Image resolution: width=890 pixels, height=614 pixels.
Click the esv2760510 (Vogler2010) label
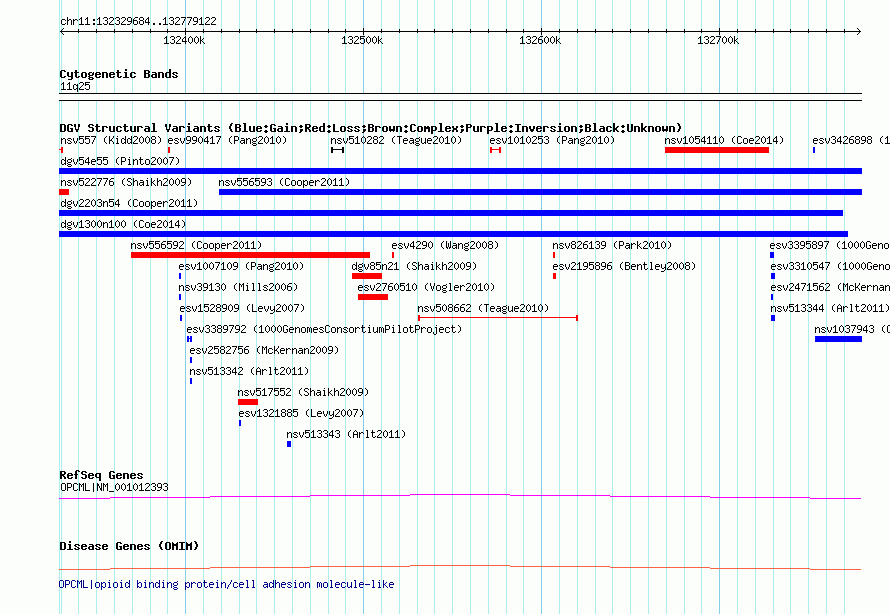pyautogui.click(x=426, y=287)
